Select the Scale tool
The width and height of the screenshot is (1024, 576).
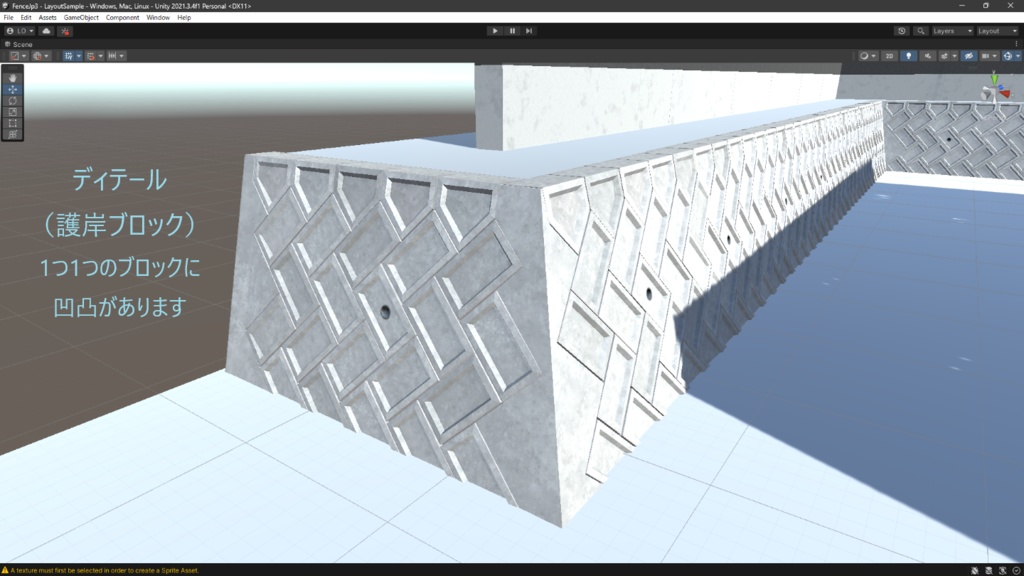coord(12,112)
